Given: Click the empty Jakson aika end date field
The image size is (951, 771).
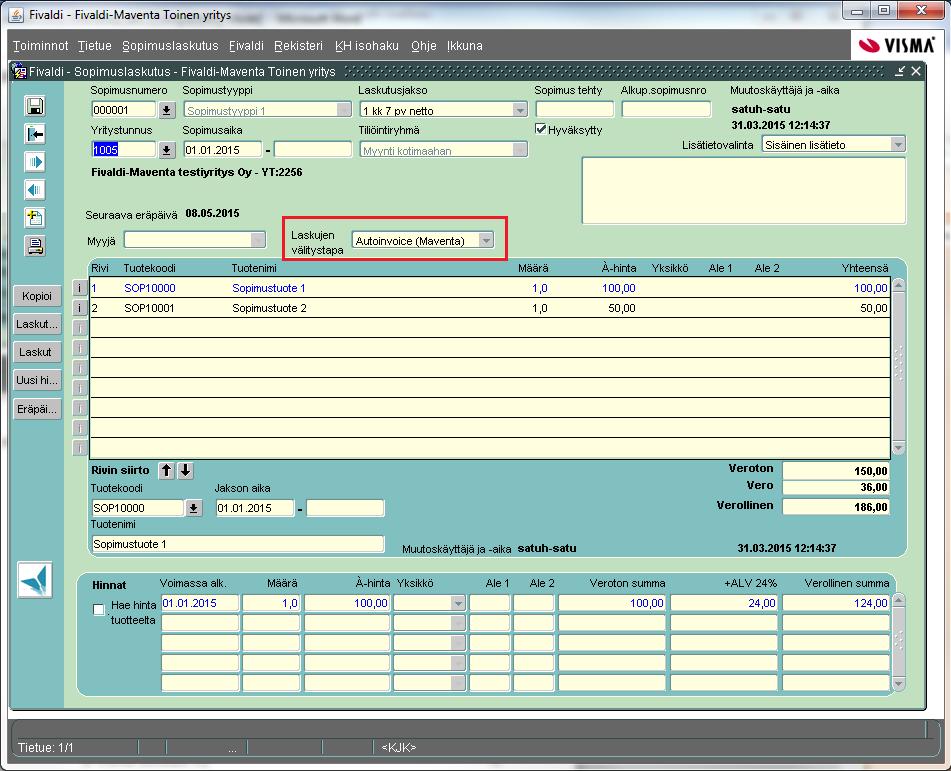Looking at the screenshot, I should (x=345, y=508).
